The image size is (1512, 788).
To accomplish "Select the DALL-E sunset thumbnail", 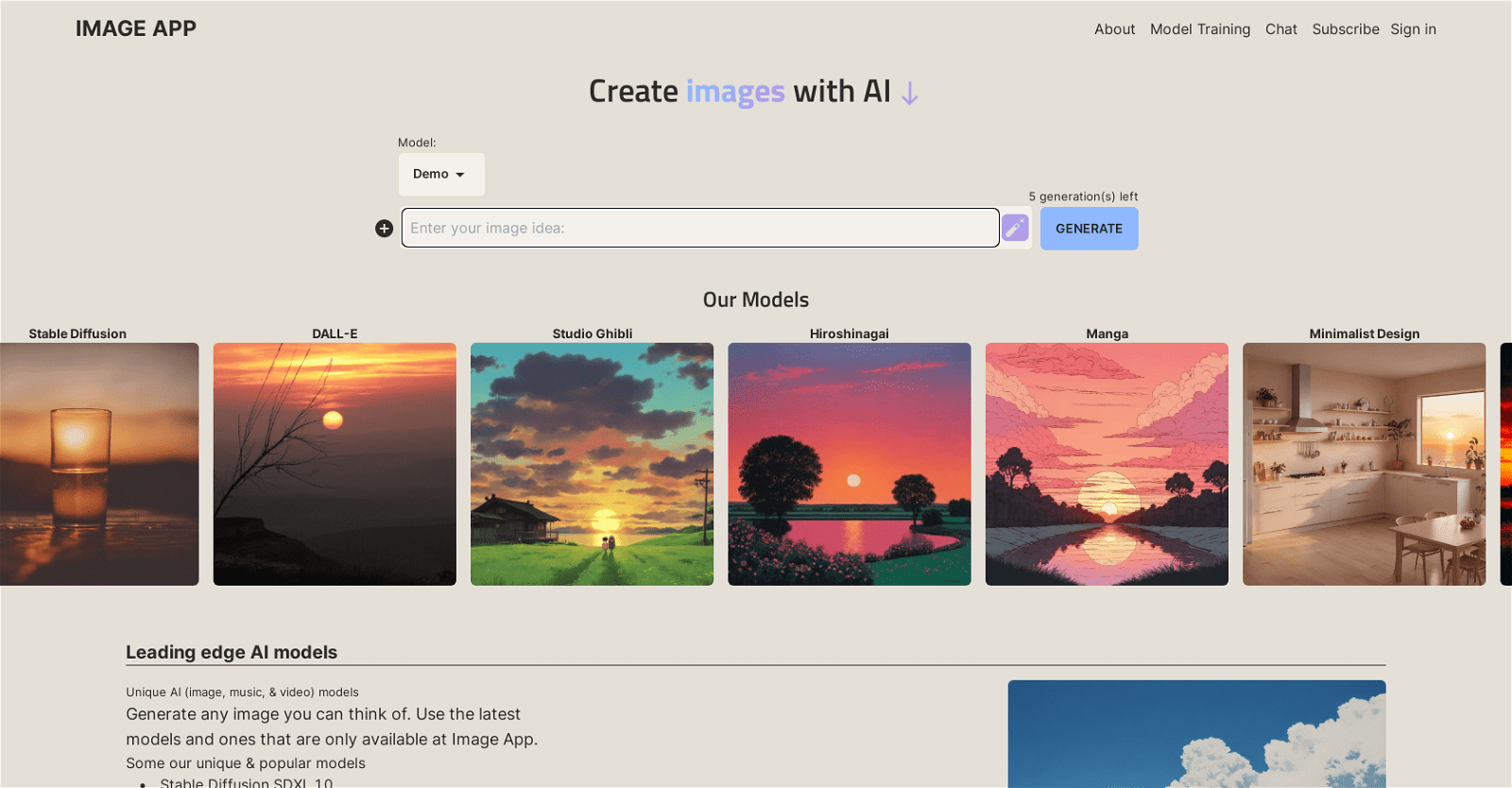I will pyautogui.click(x=335, y=464).
